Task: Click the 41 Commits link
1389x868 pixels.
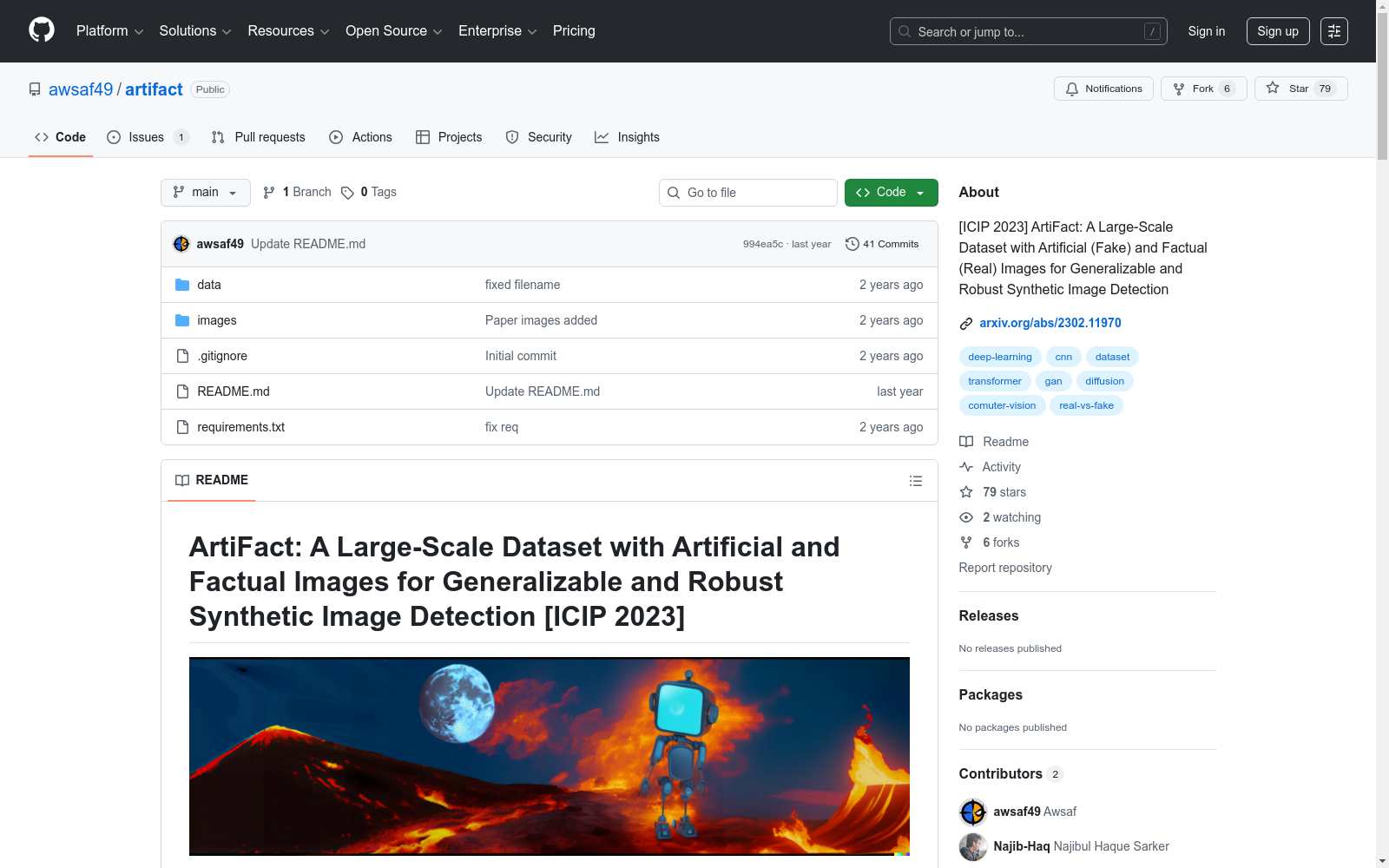Action: point(882,244)
